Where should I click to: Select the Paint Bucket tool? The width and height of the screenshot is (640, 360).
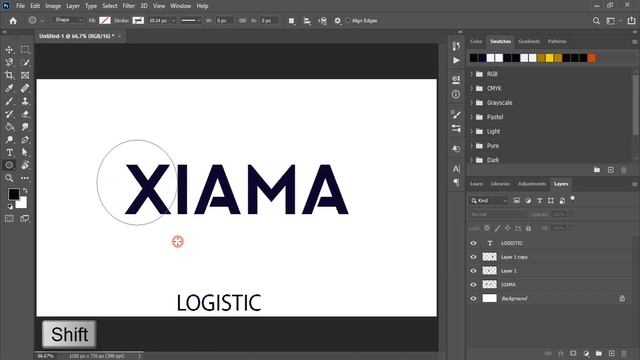click(9, 127)
